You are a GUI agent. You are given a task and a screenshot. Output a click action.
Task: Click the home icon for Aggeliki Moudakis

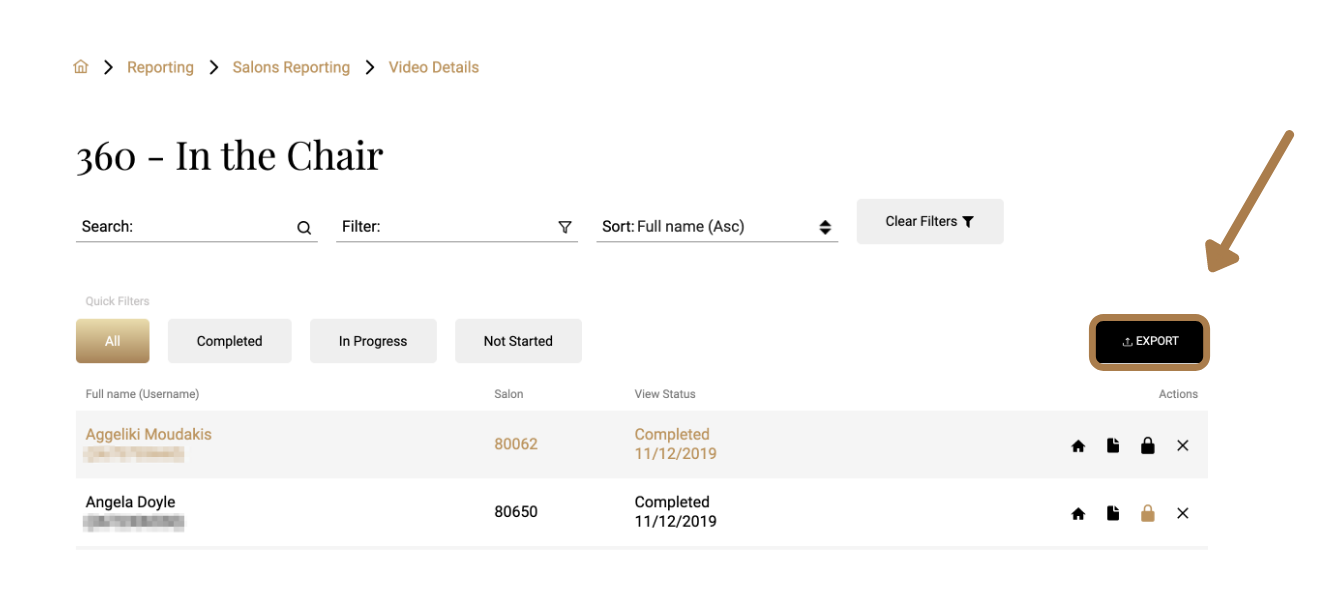(x=1078, y=445)
